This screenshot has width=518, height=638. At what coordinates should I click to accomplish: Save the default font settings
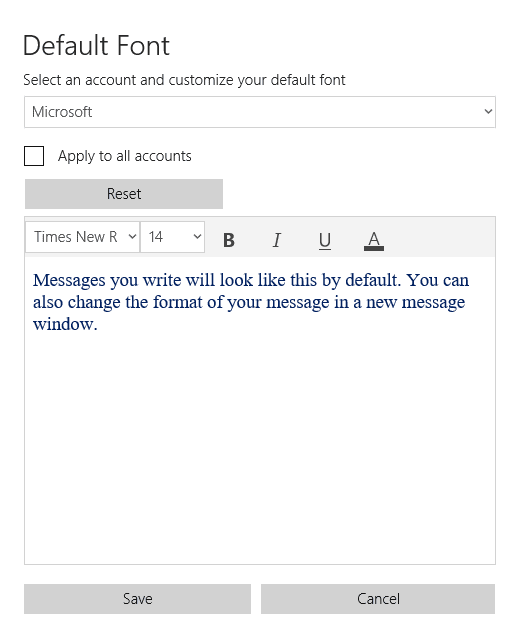(x=138, y=599)
